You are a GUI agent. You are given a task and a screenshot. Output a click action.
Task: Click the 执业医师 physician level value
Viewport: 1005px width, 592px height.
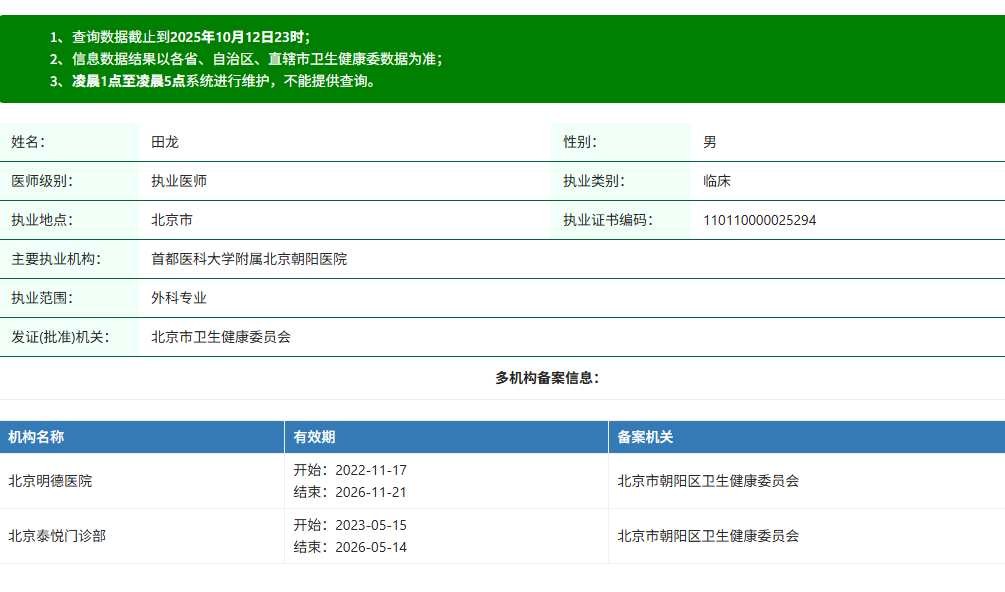(179, 181)
